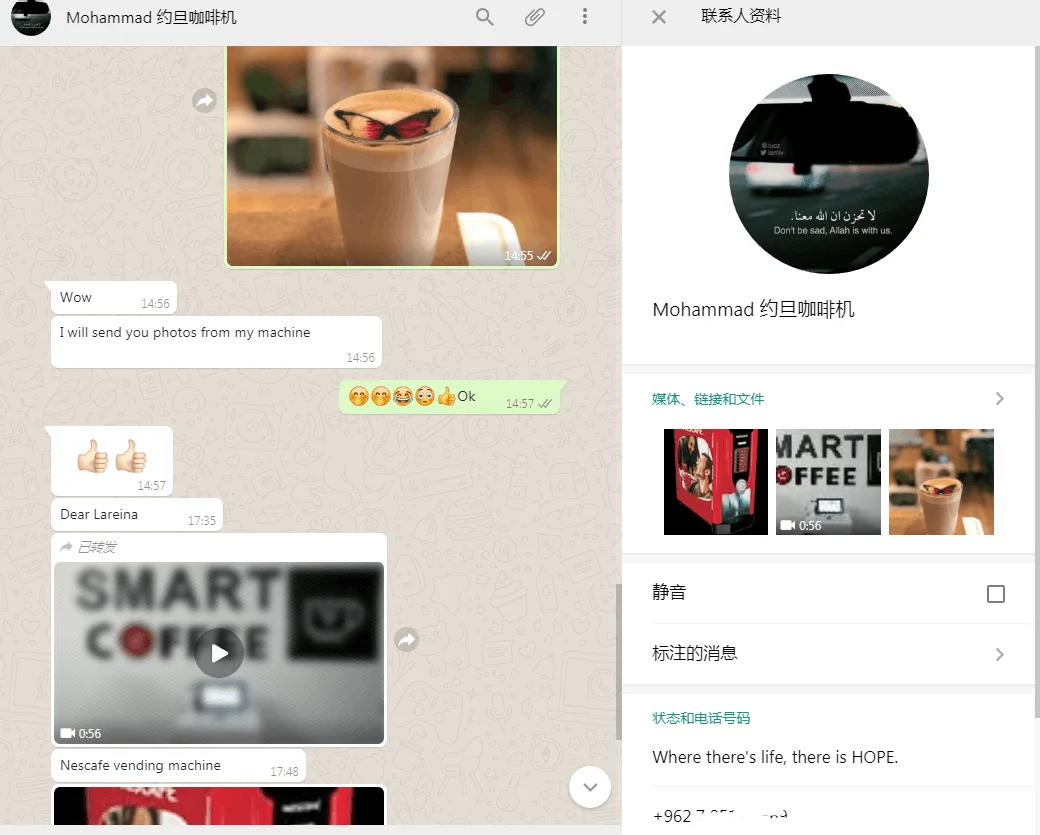Open the 0:56 video media thumbnail
Image resolution: width=1040 pixels, height=835 pixels.
828,482
